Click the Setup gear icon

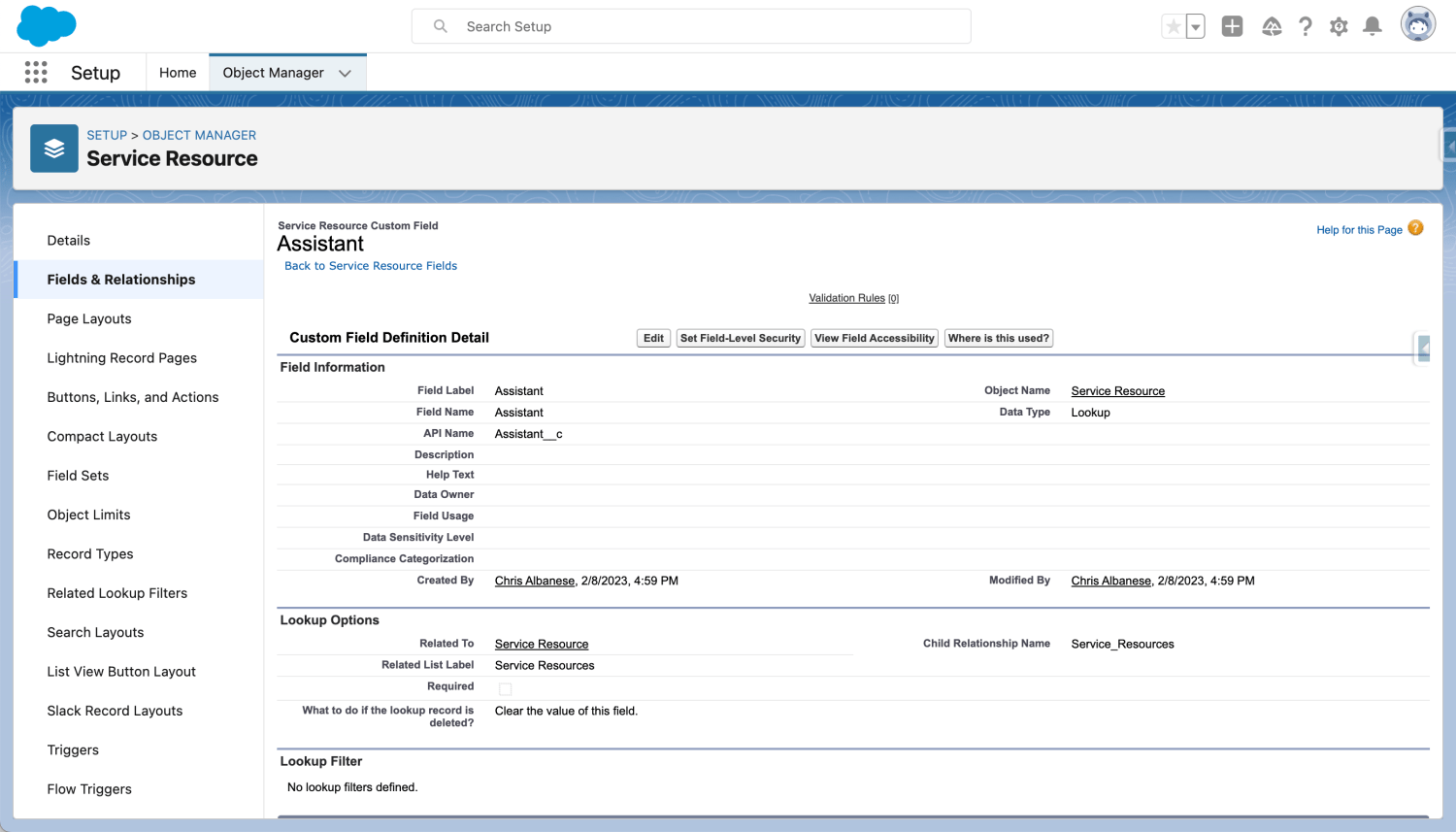tap(1339, 26)
